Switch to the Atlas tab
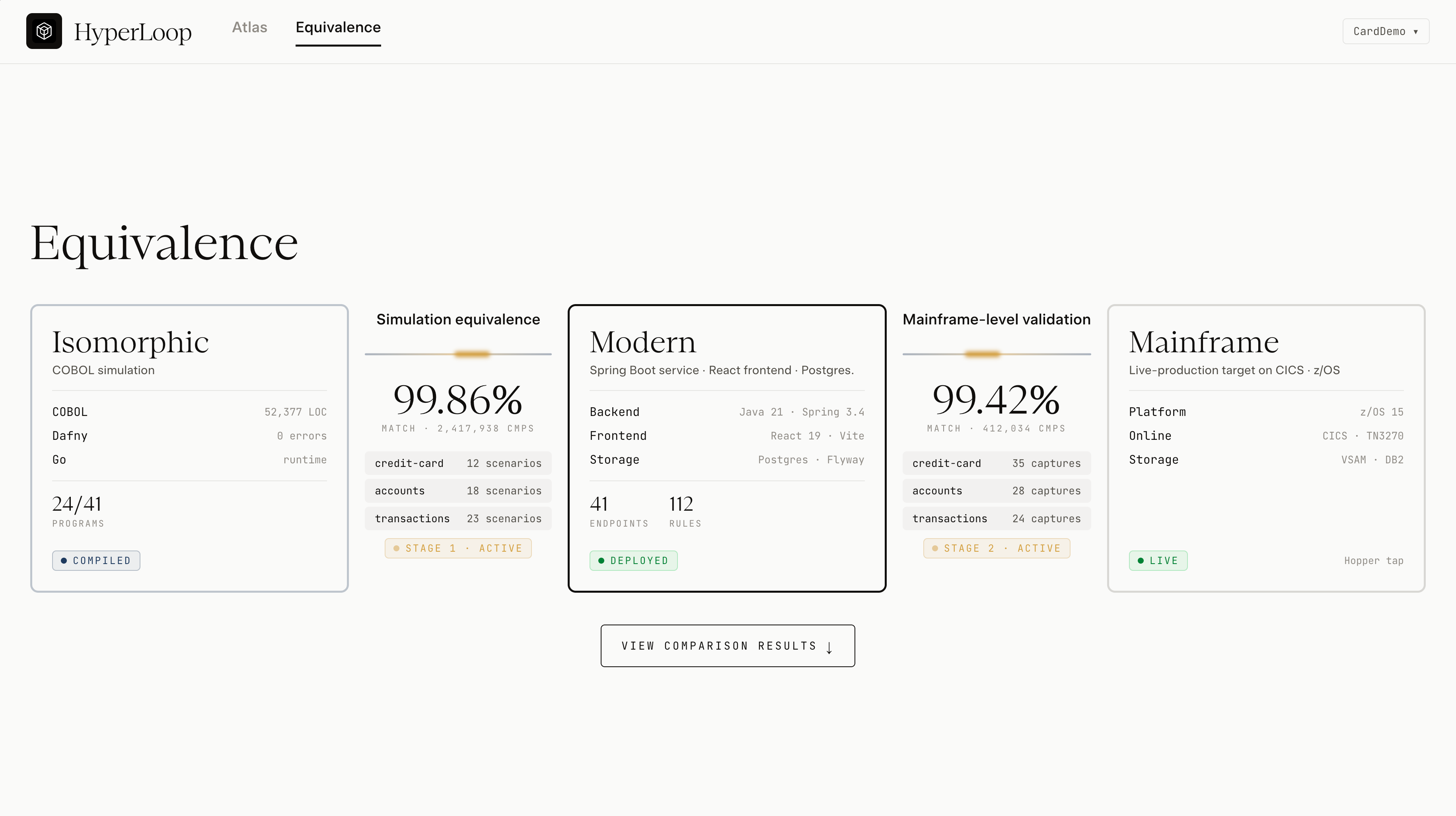 [x=249, y=27]
